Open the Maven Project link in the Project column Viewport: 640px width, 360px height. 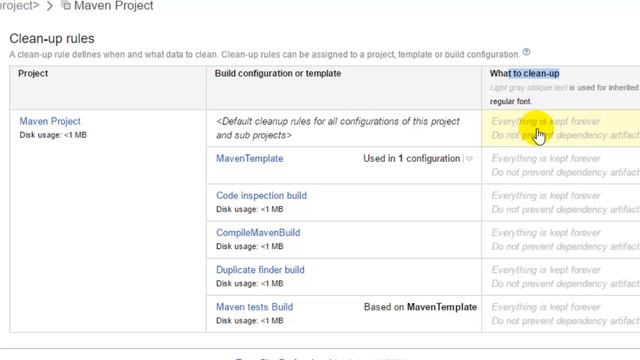50,121
